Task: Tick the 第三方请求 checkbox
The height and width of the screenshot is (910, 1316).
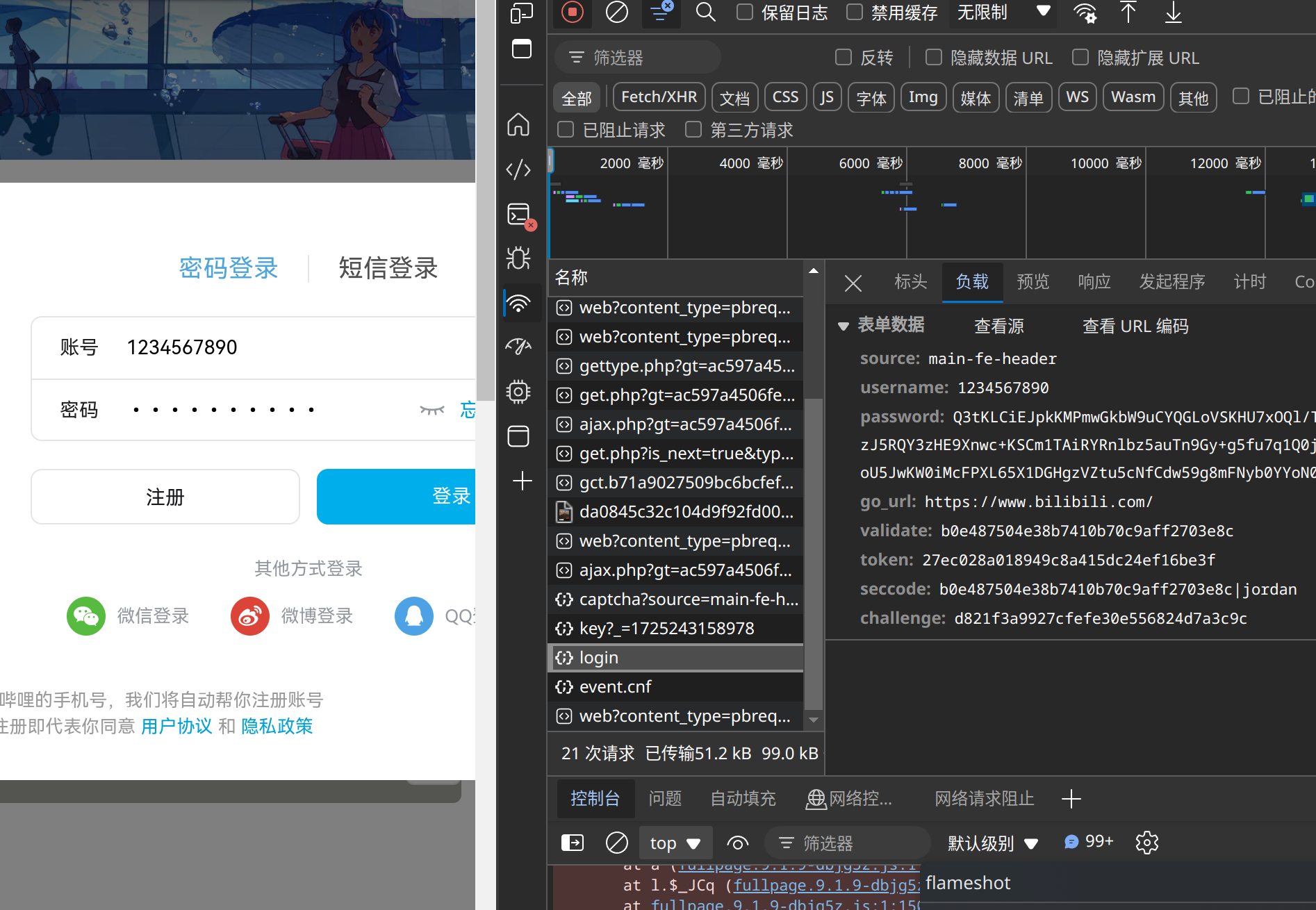Action: tap(693, 129)
